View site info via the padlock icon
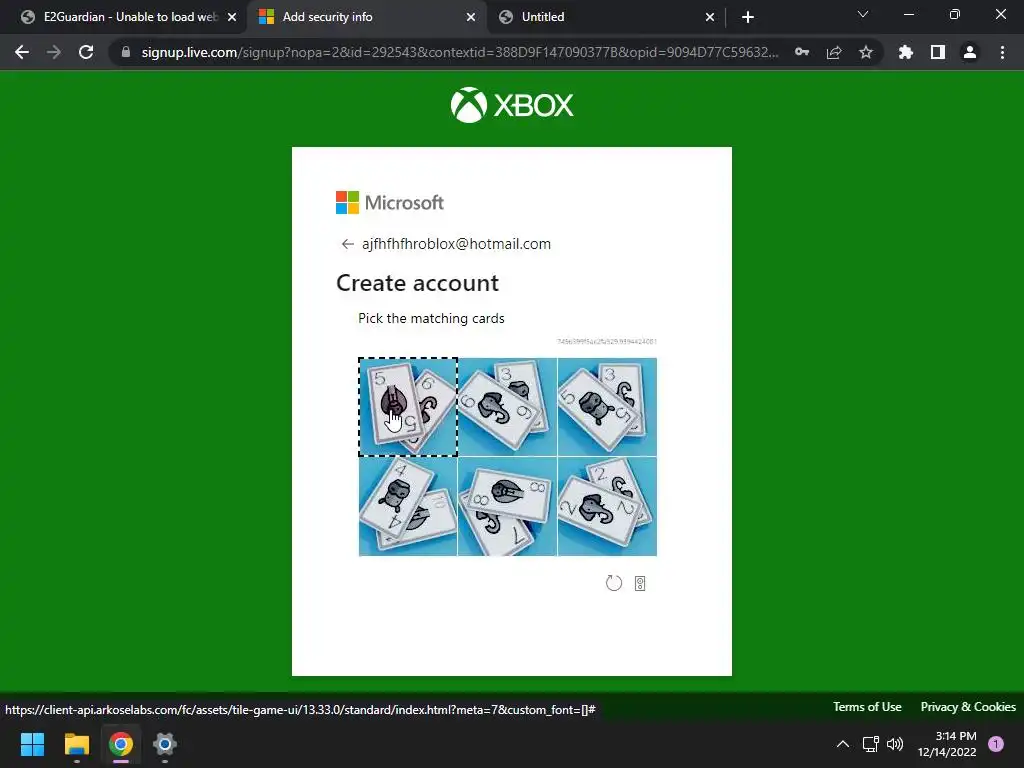 click(x=126, y=52)
